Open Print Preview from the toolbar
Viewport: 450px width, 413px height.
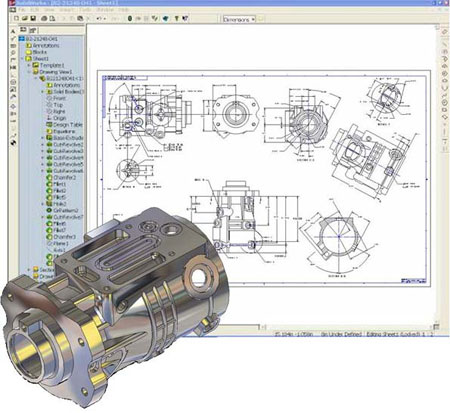coord(52,19)
